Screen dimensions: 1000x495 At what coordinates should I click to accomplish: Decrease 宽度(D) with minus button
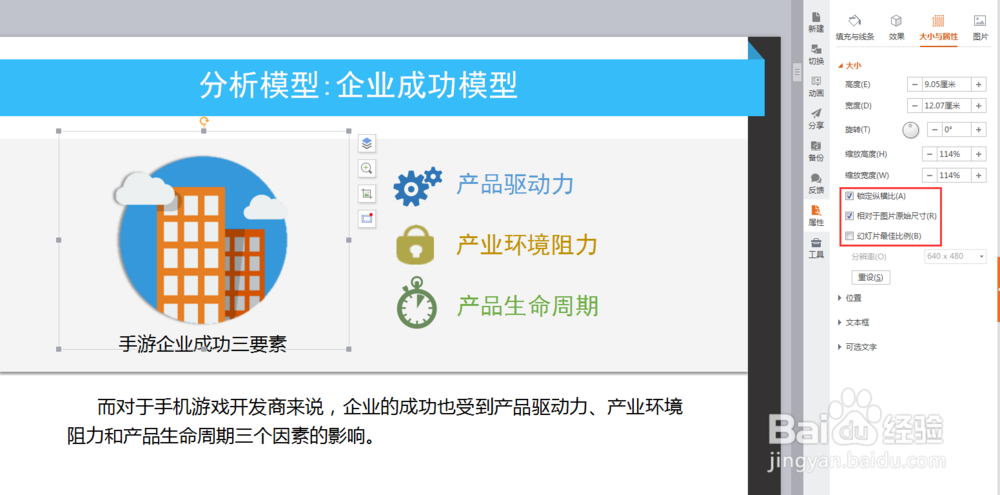tap(915, 105)
